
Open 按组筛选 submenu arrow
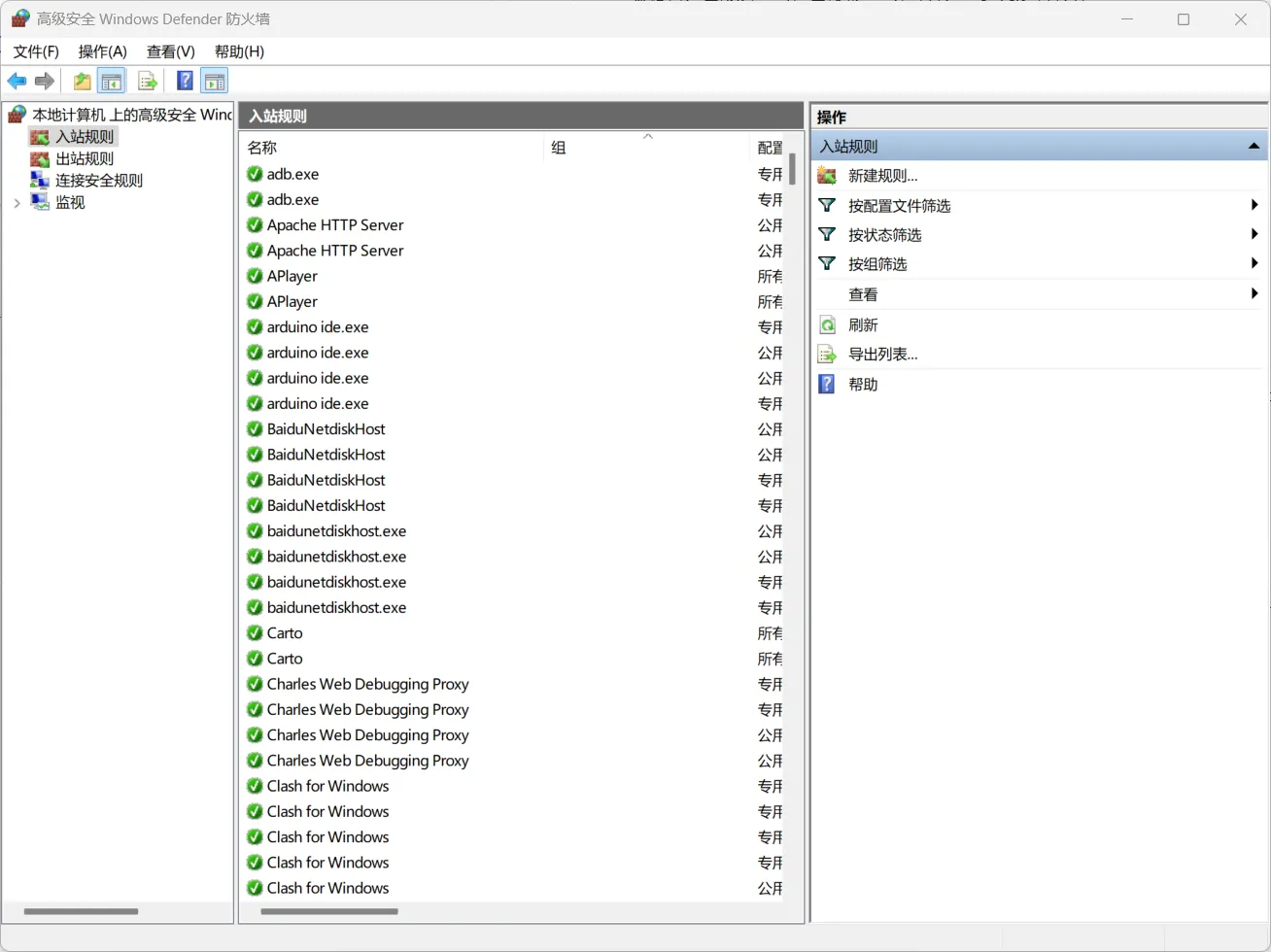(x=1254, y=263)
